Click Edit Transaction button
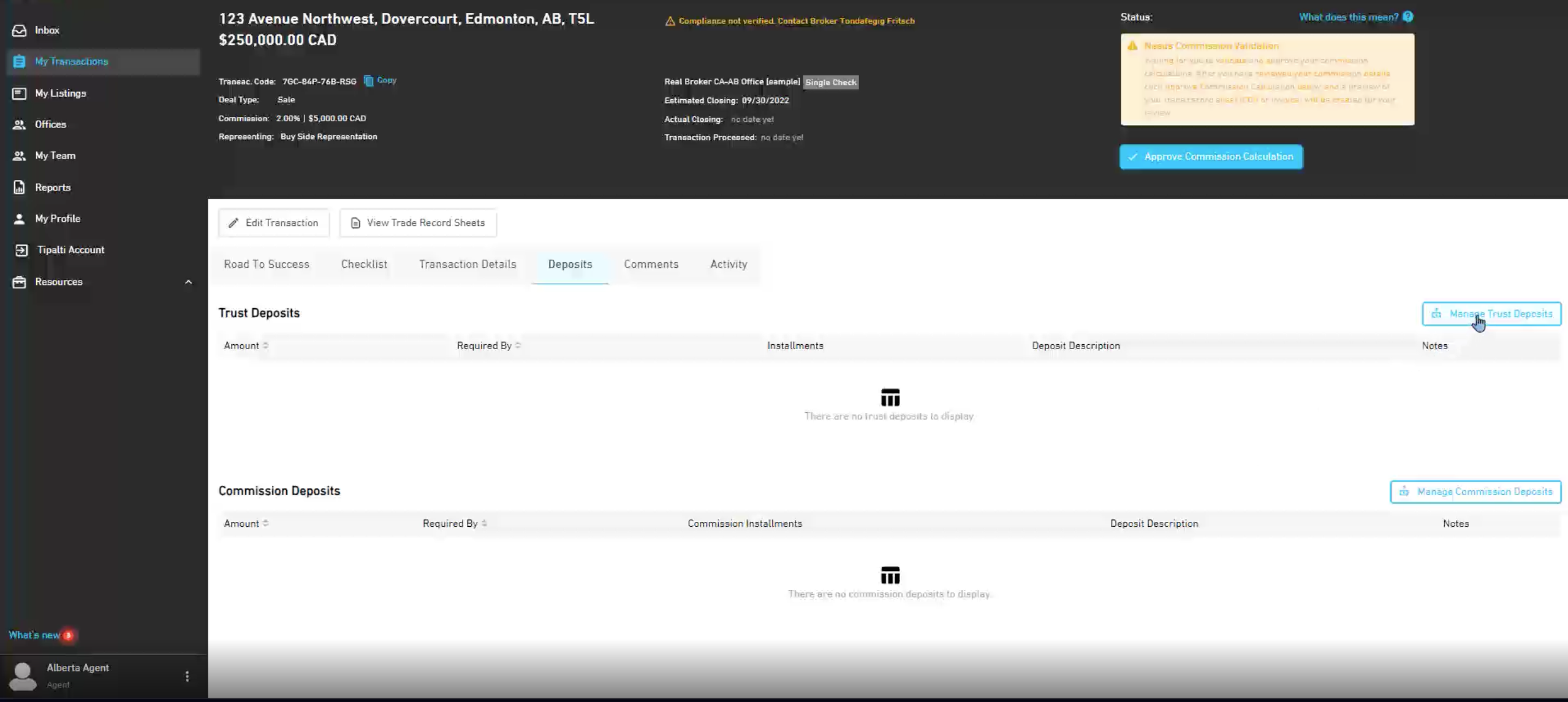 click(274, 223)
